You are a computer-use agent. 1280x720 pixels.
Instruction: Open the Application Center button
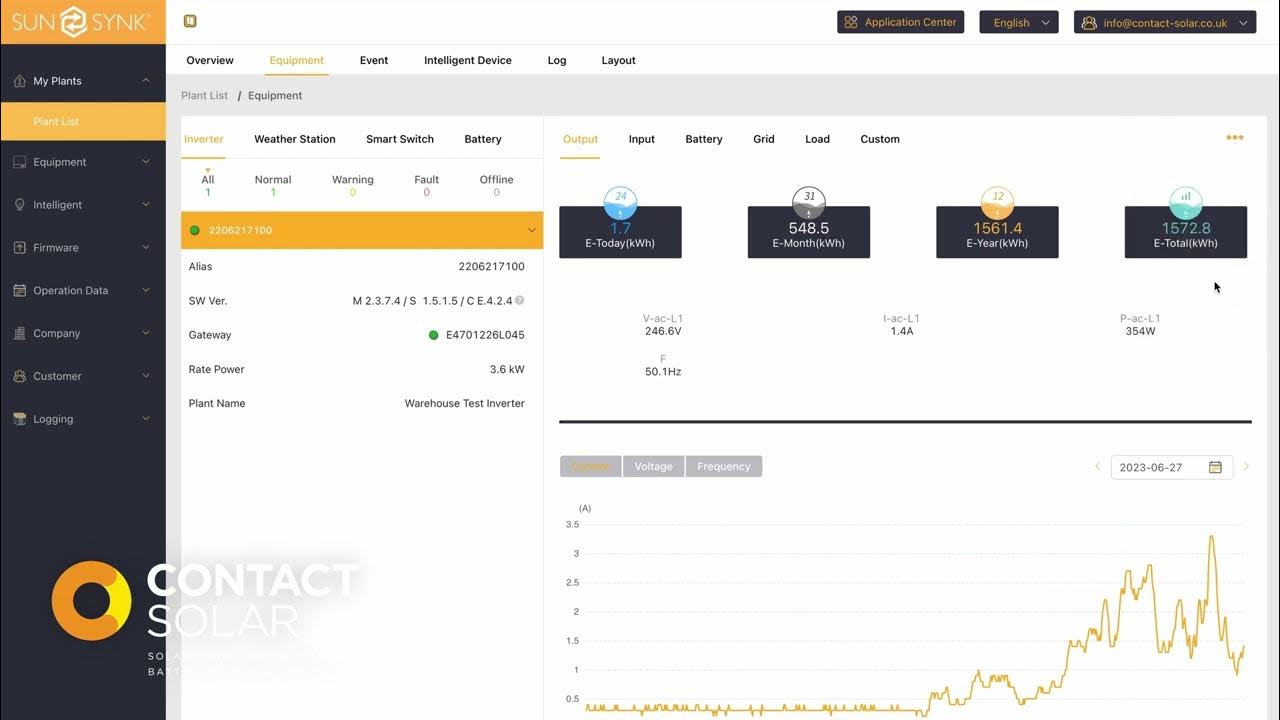900,22
